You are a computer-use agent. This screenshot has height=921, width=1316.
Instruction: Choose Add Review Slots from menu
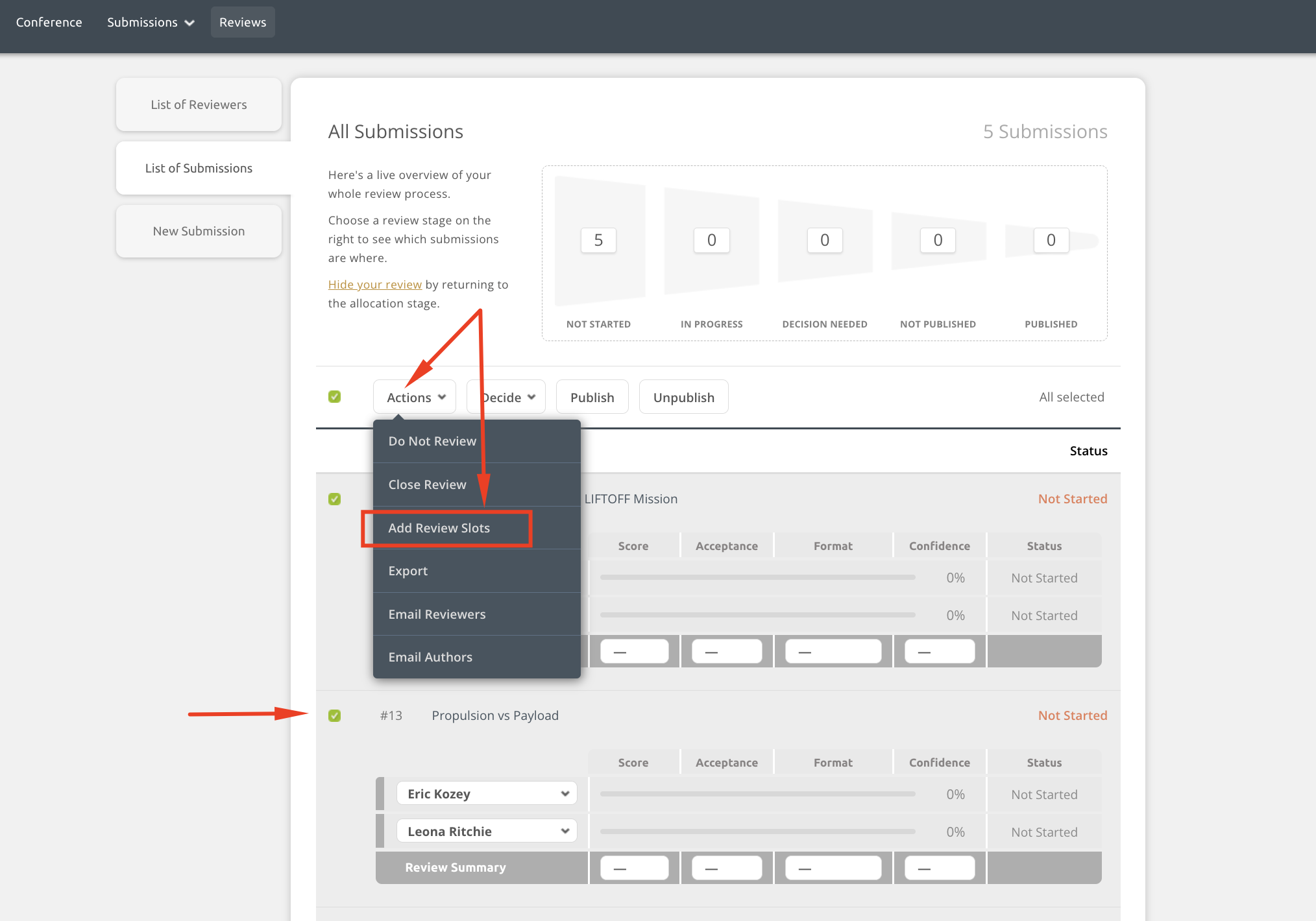click(439, 528)
